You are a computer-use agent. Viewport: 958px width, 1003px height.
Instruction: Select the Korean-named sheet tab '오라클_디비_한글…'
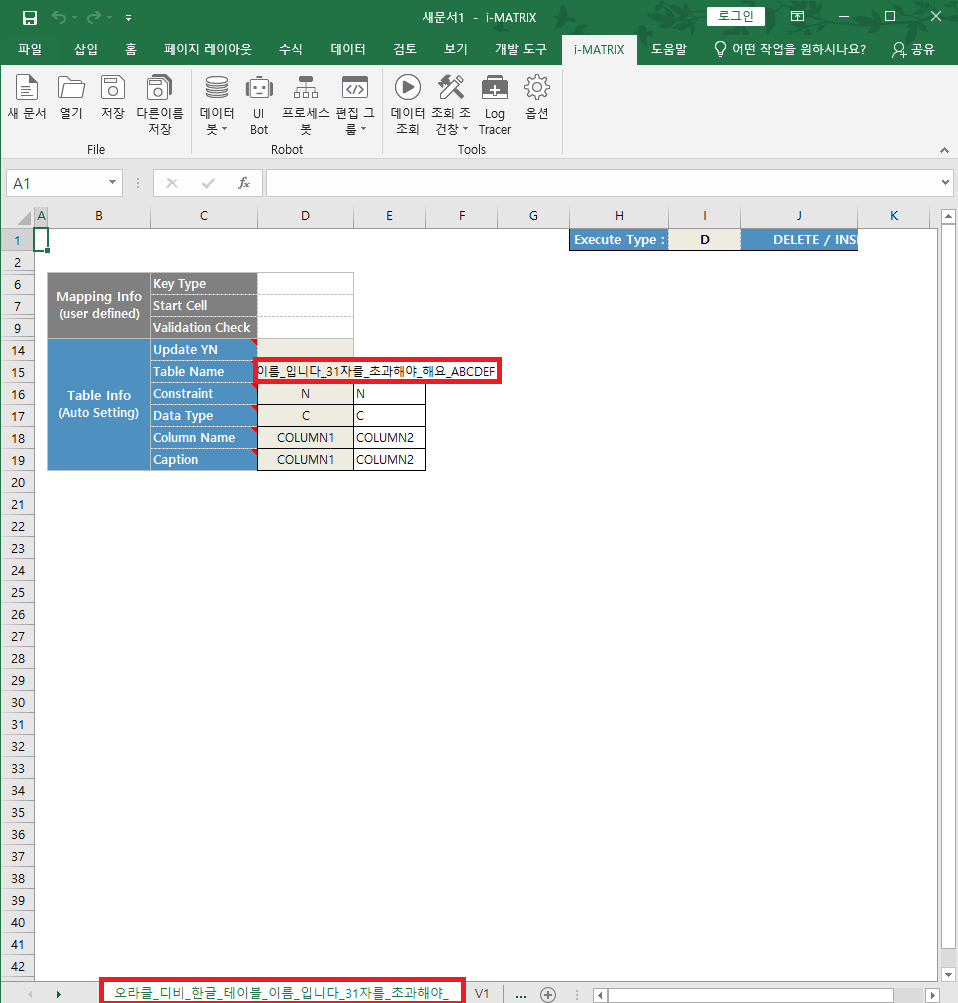[281, 993]
